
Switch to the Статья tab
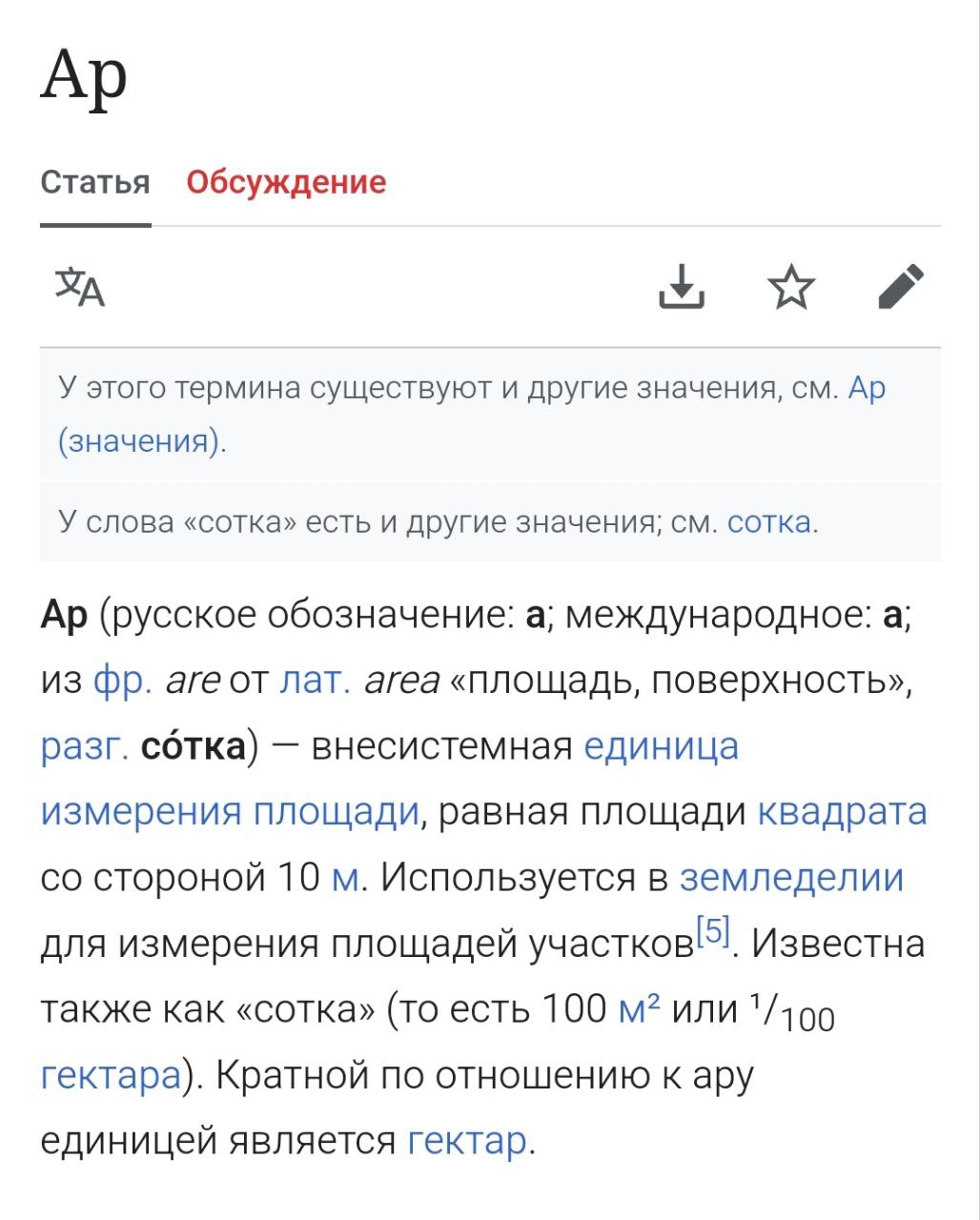tap(95, 181)
